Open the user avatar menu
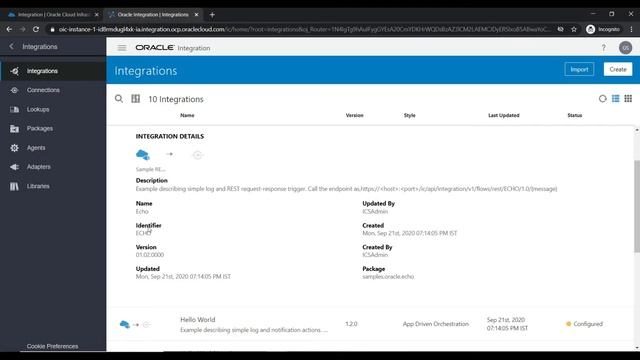The width and height of the screenshot is (640, 360). (625, 48)
